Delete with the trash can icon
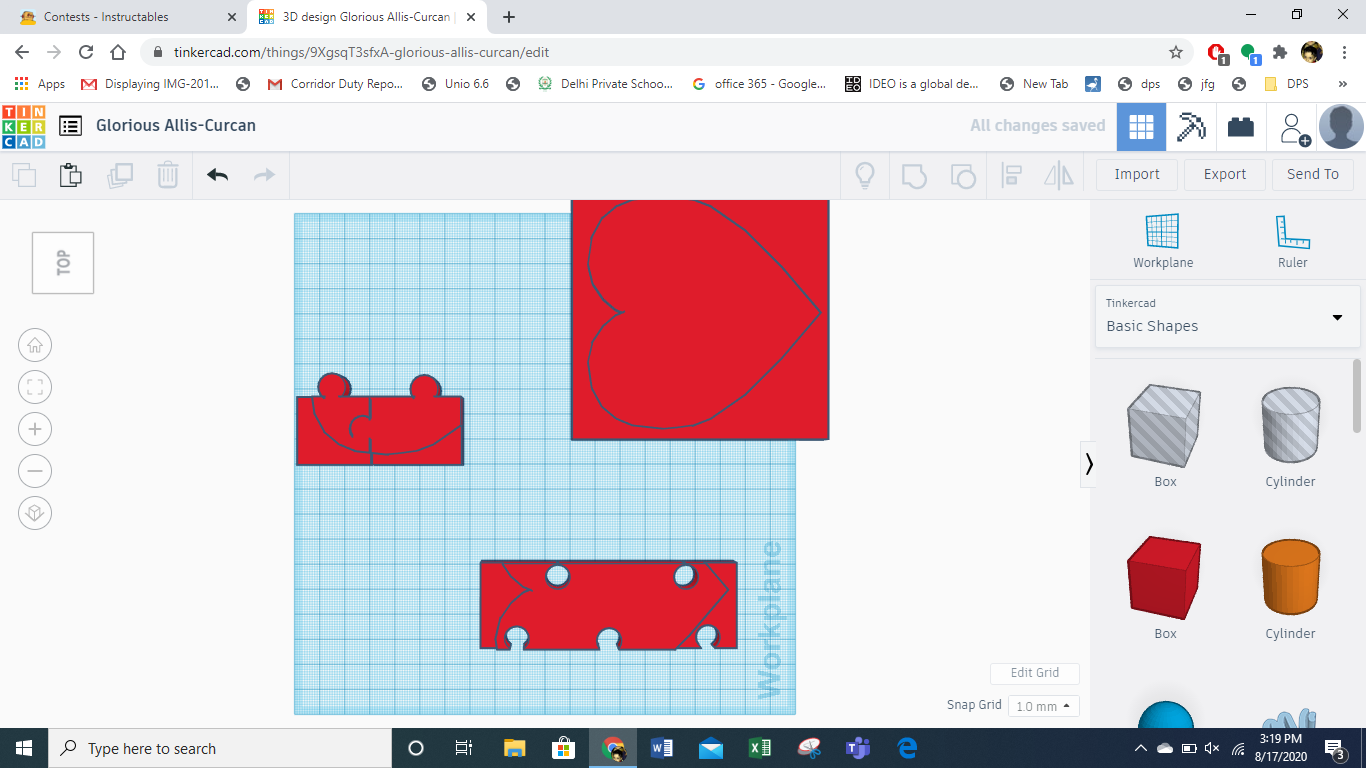The image size is (1366, 768). click(167, 175)
